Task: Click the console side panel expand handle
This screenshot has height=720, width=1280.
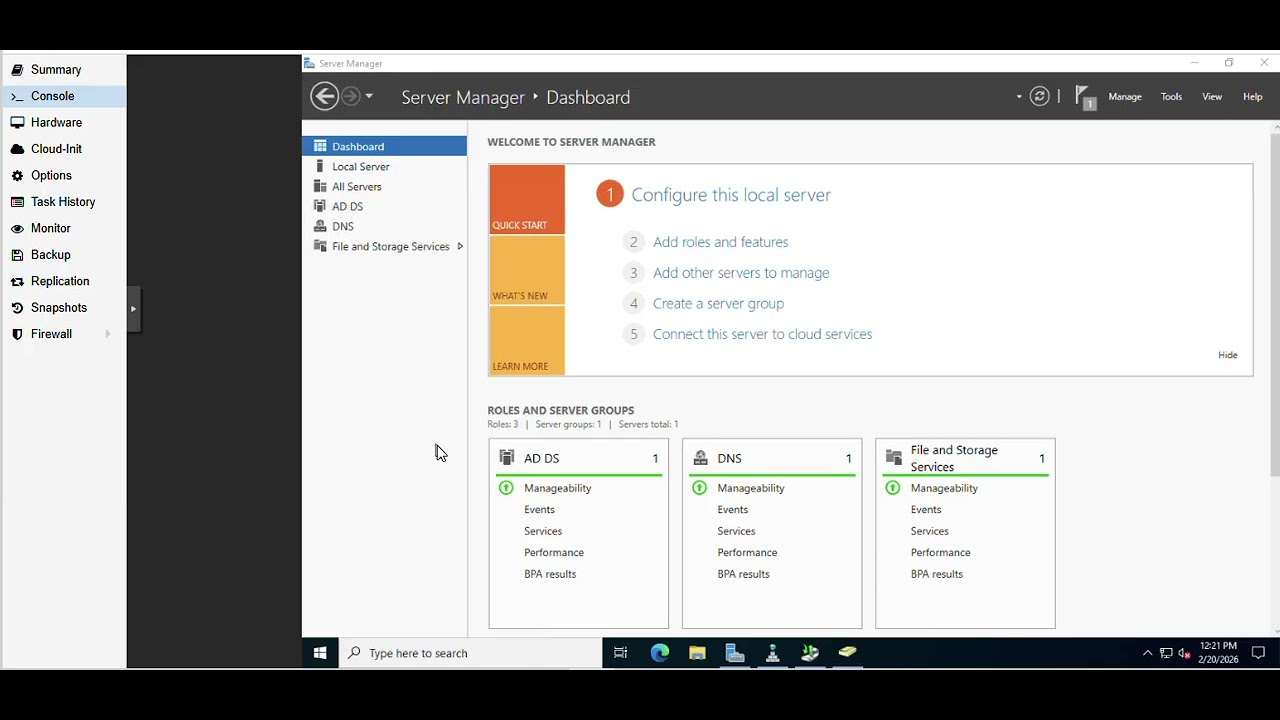Action: pyautogui.click(x=133, y=309)
